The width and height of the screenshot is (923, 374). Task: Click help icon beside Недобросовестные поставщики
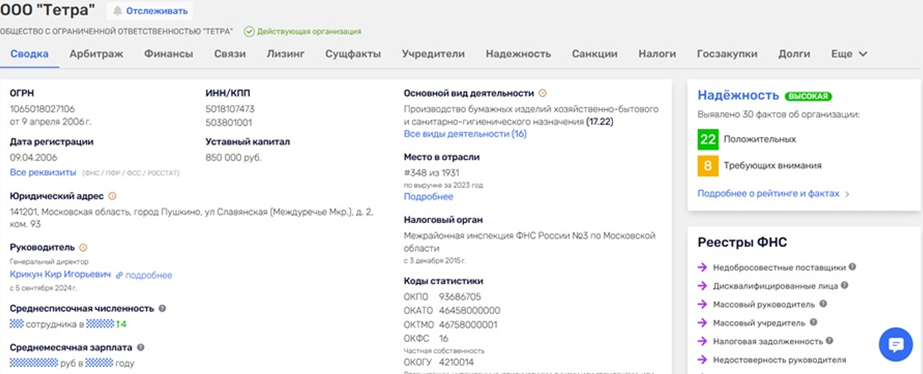point(852,267)
